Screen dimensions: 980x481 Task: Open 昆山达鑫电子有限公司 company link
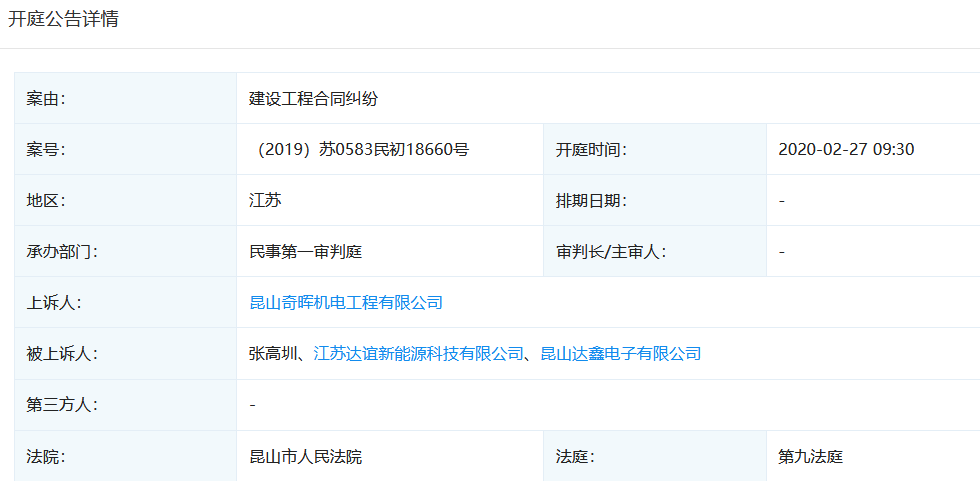coord(621,354)
